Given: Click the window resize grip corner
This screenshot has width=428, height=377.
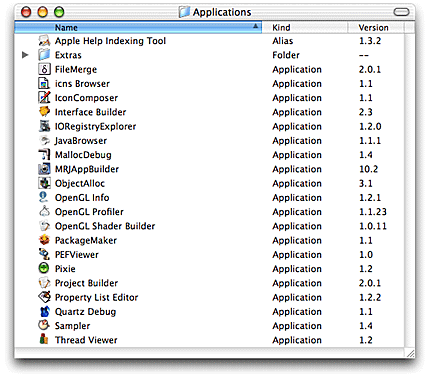Looking at the screenshot, I should click(x=410, y=353).
